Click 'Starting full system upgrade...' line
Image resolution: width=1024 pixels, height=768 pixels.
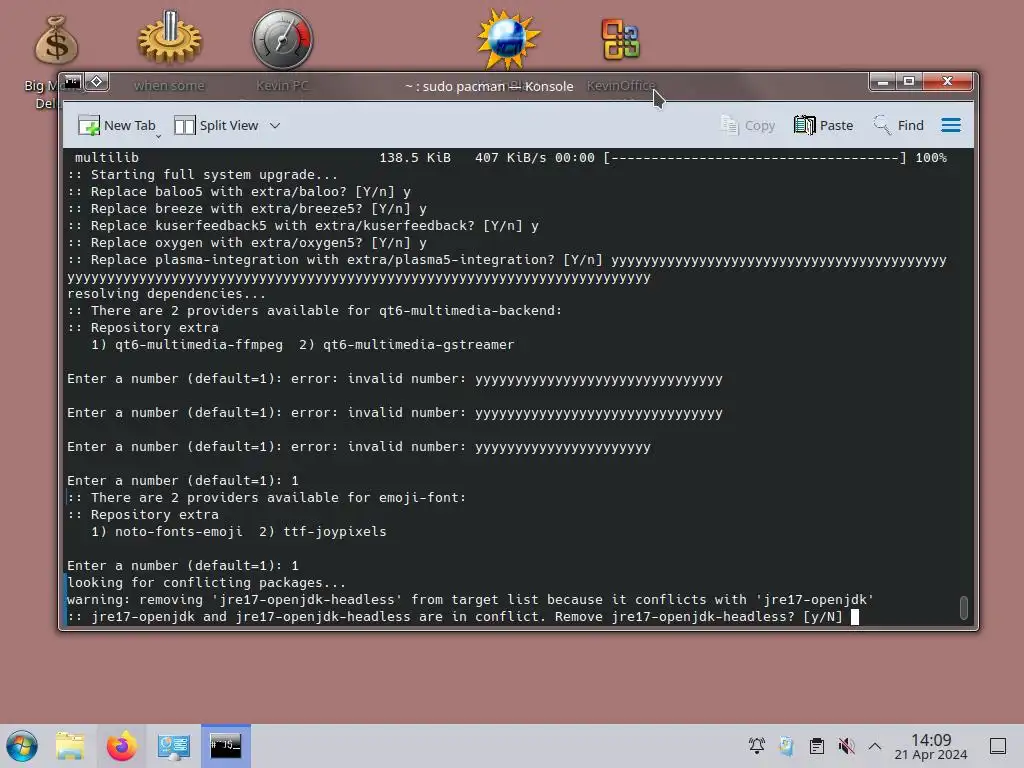pyautogui.click(x=202, y=174)
